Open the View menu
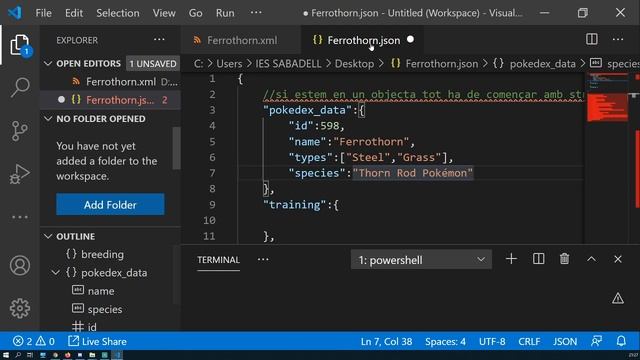This screenshot has height=360, width=640. click(164, 13)
